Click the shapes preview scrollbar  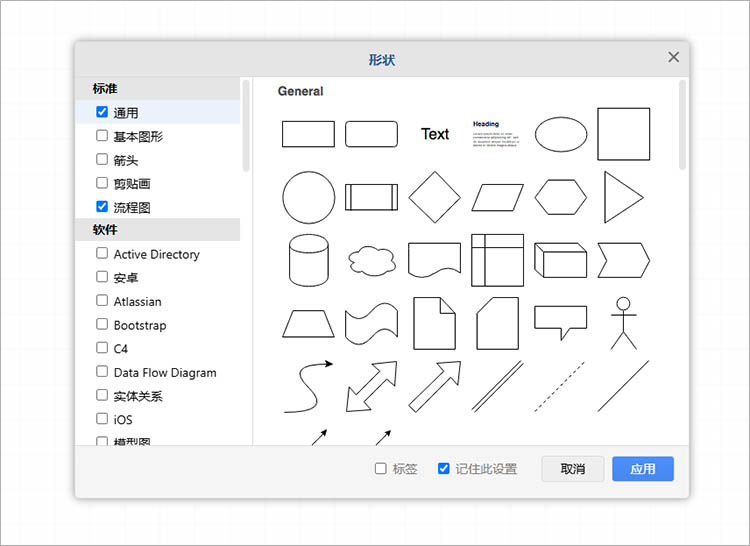tap(682, 124)
